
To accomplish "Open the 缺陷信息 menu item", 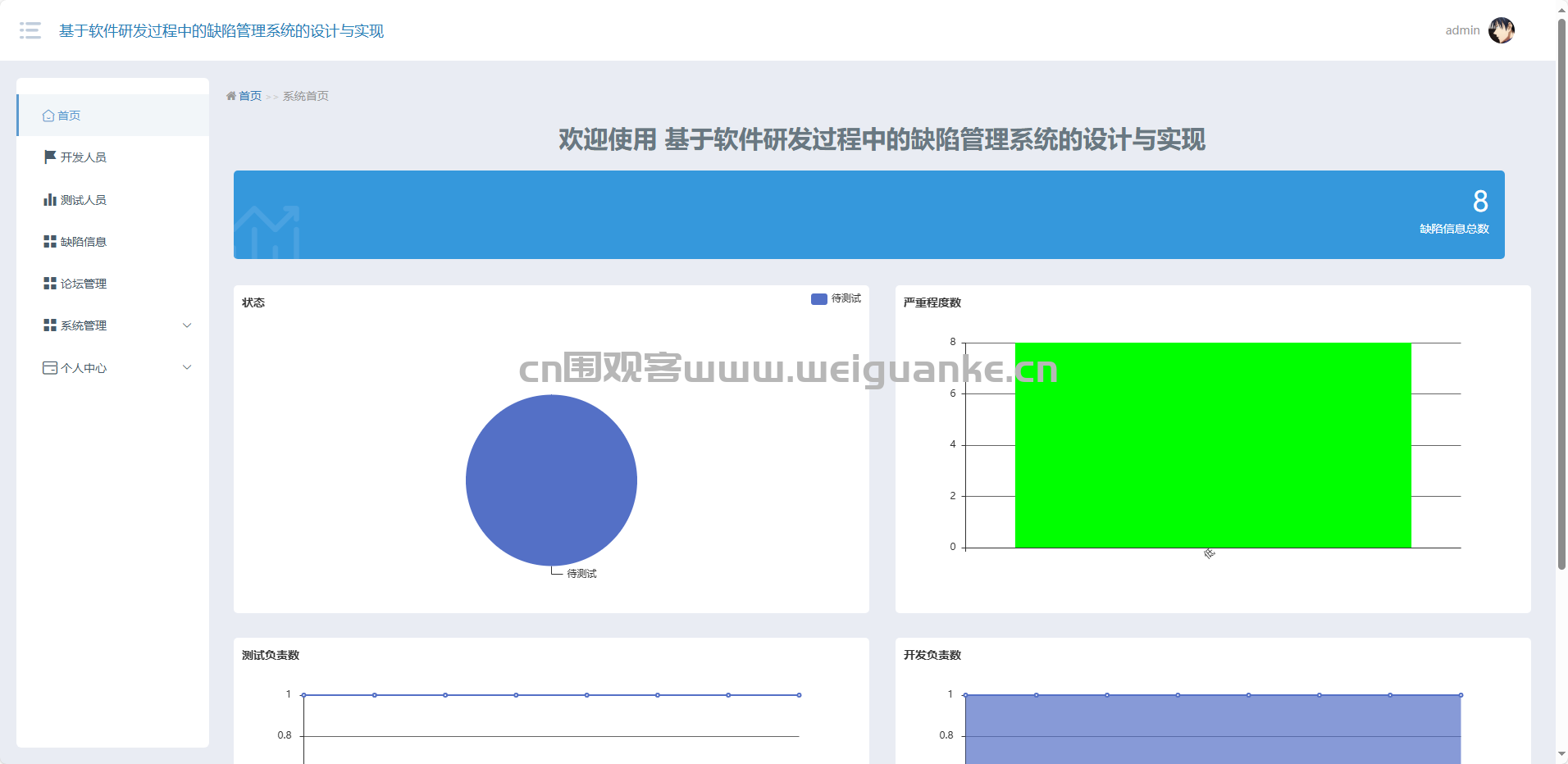I will pyautogui.click(x=84, y=242).
